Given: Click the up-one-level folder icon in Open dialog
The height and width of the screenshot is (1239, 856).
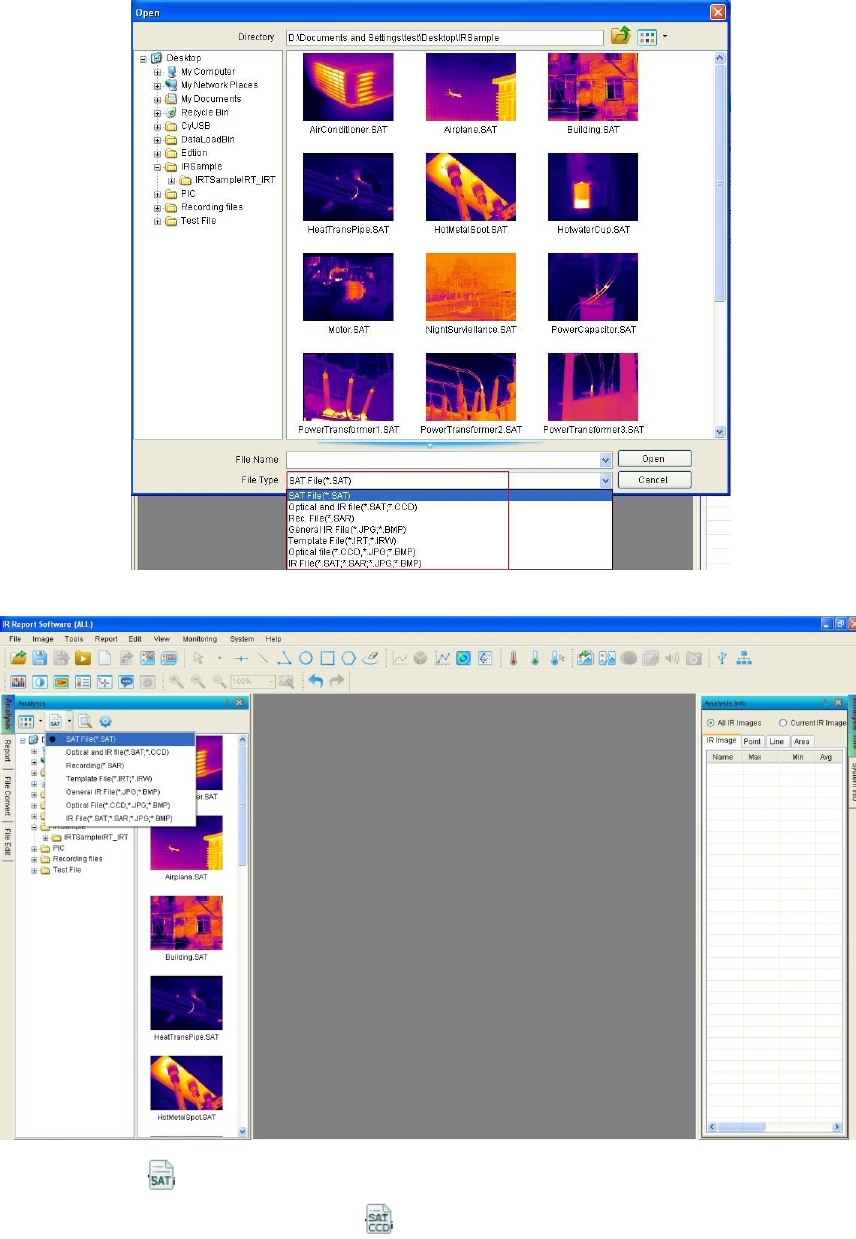Looking at the screenshot, I should tap(621, 36).
